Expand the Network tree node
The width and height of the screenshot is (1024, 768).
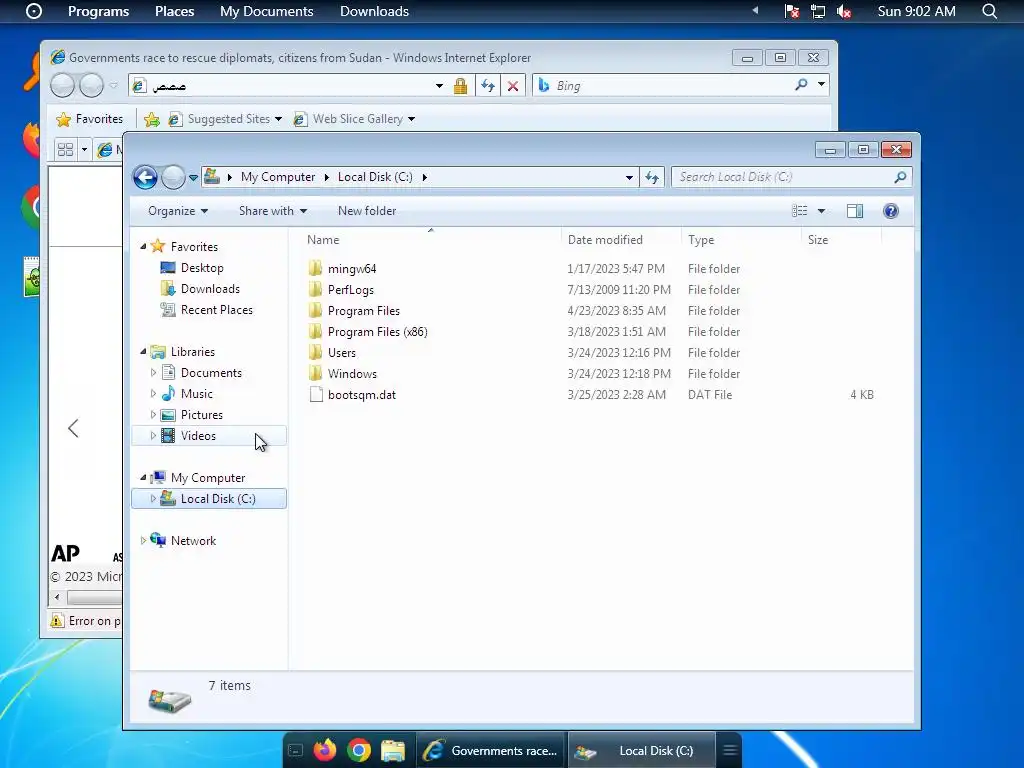pyautogui.click(x=143, y=540)
